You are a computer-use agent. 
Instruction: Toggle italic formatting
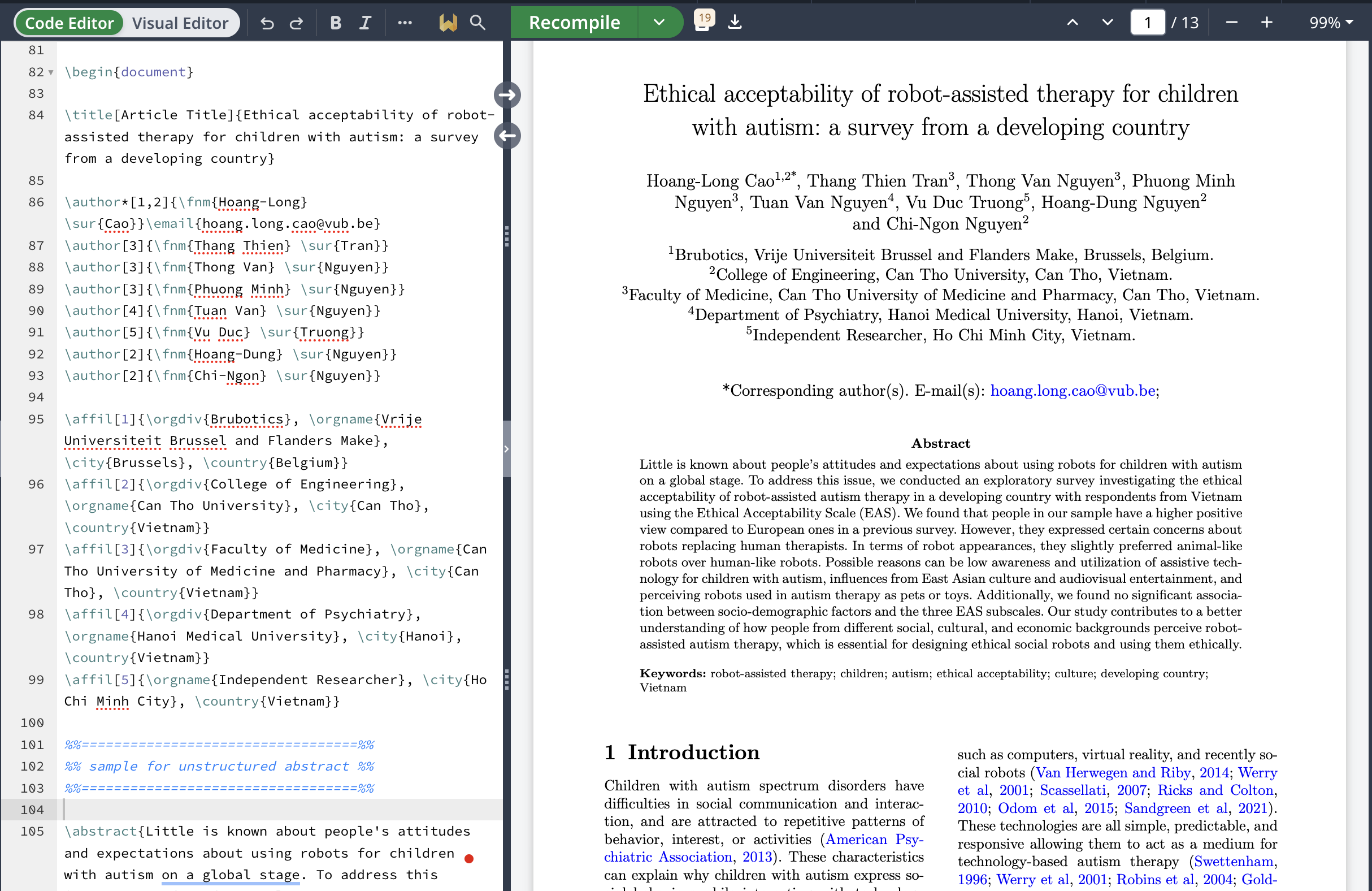pyautogui.click(x=365, y=23)
